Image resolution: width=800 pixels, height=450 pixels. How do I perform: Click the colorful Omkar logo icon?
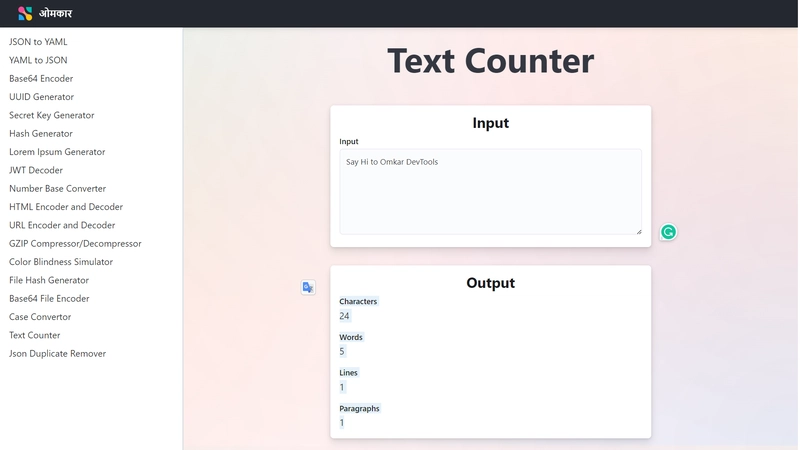coord(25,13)
